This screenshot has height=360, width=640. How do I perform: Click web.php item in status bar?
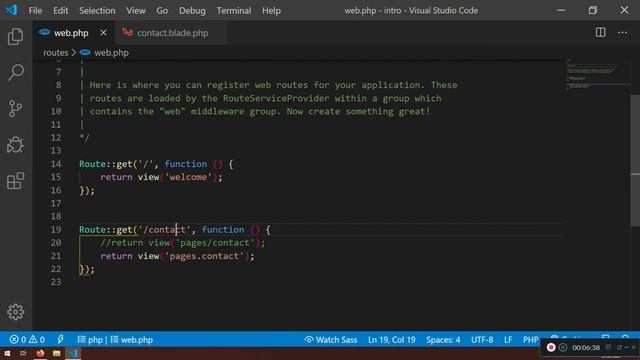(131, 340)
